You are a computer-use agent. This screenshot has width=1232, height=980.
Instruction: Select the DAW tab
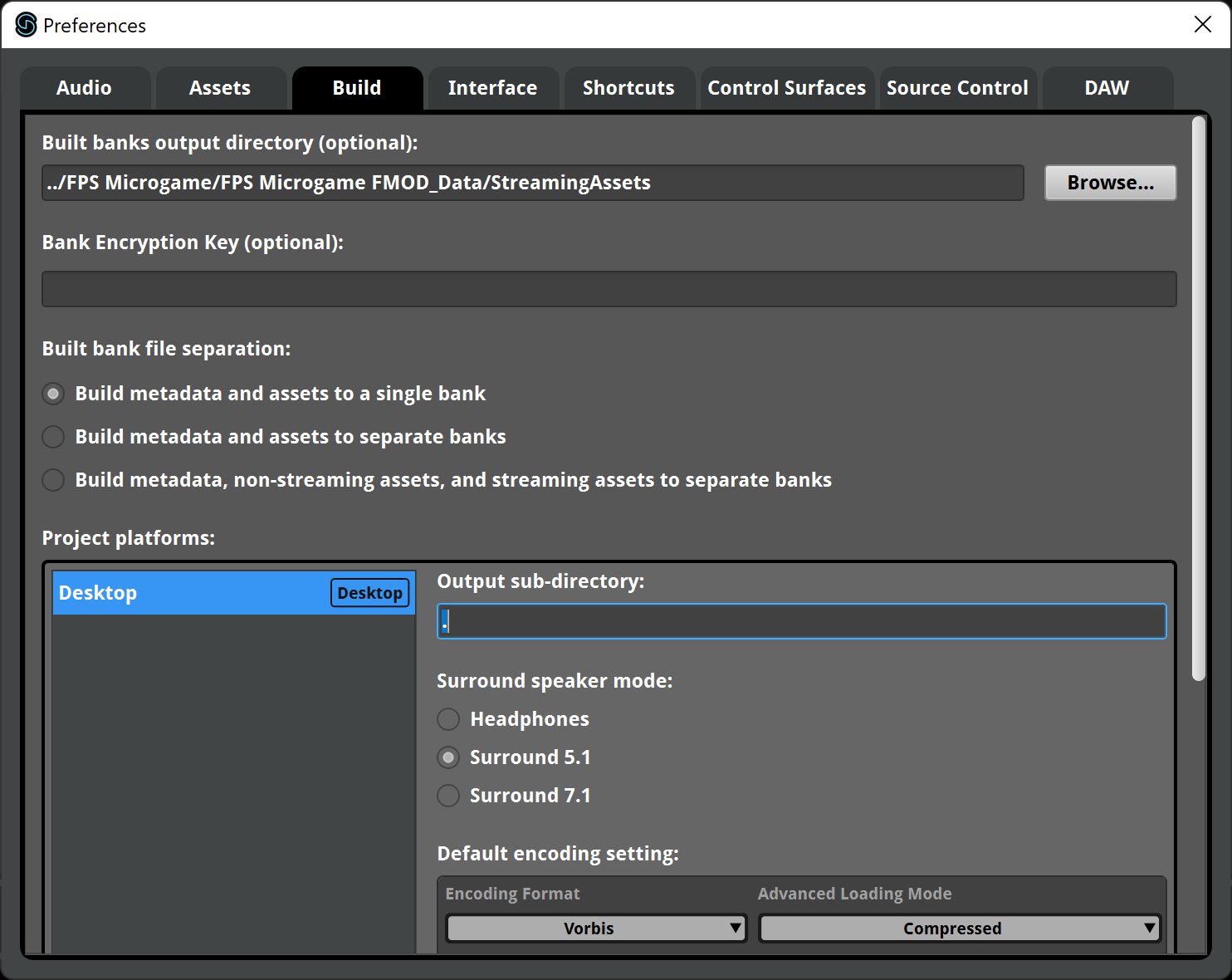(x=1107, y=88)
